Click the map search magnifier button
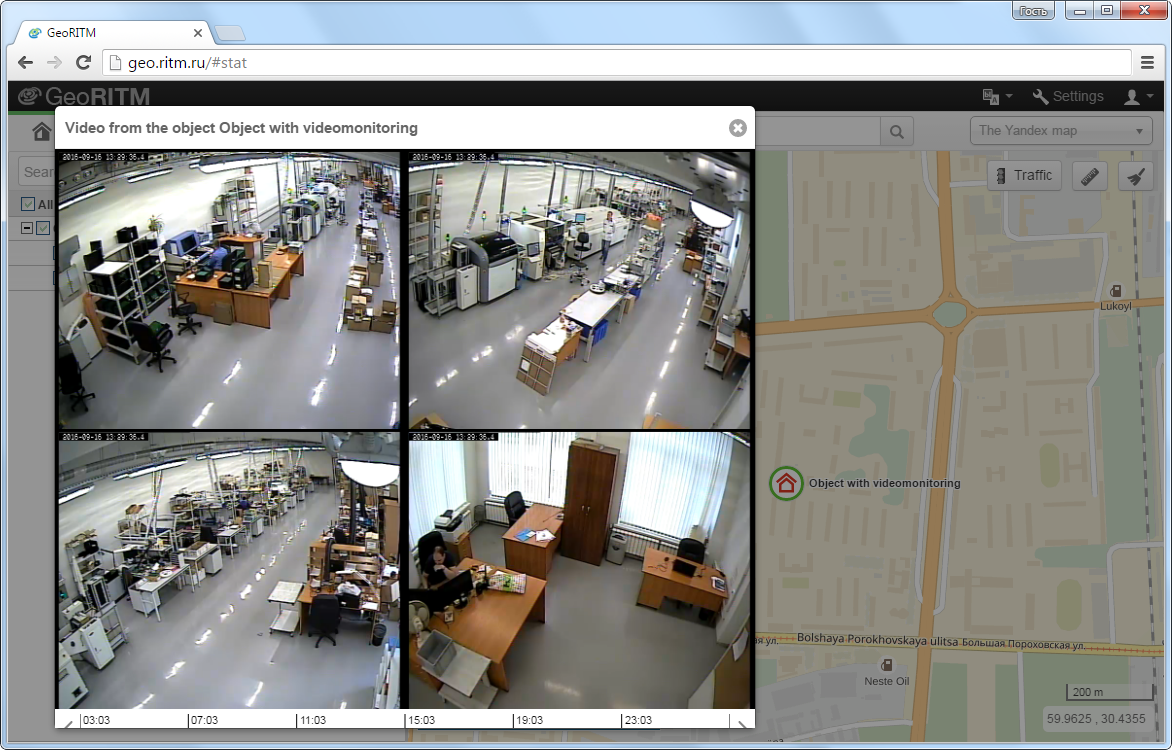 click(896, 132)
